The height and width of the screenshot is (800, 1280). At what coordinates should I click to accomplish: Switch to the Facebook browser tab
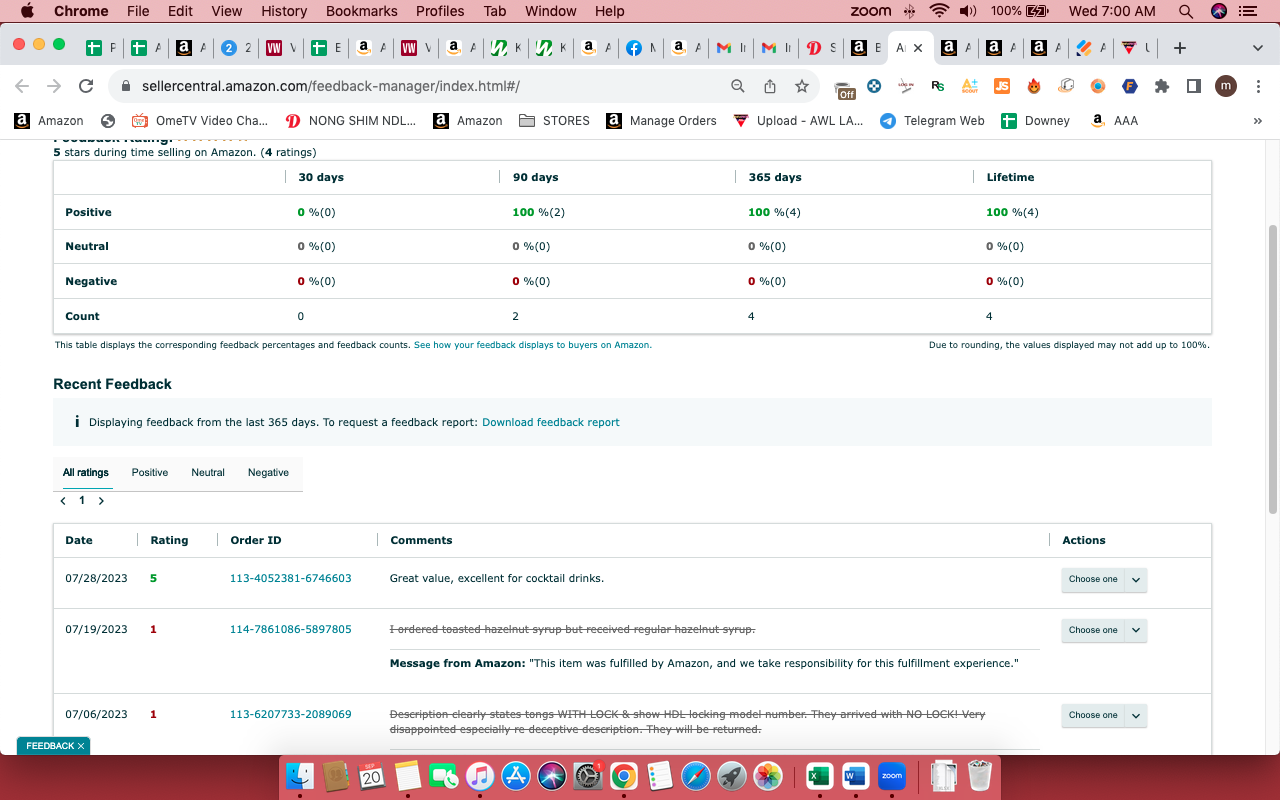click(x=642, y=48)
